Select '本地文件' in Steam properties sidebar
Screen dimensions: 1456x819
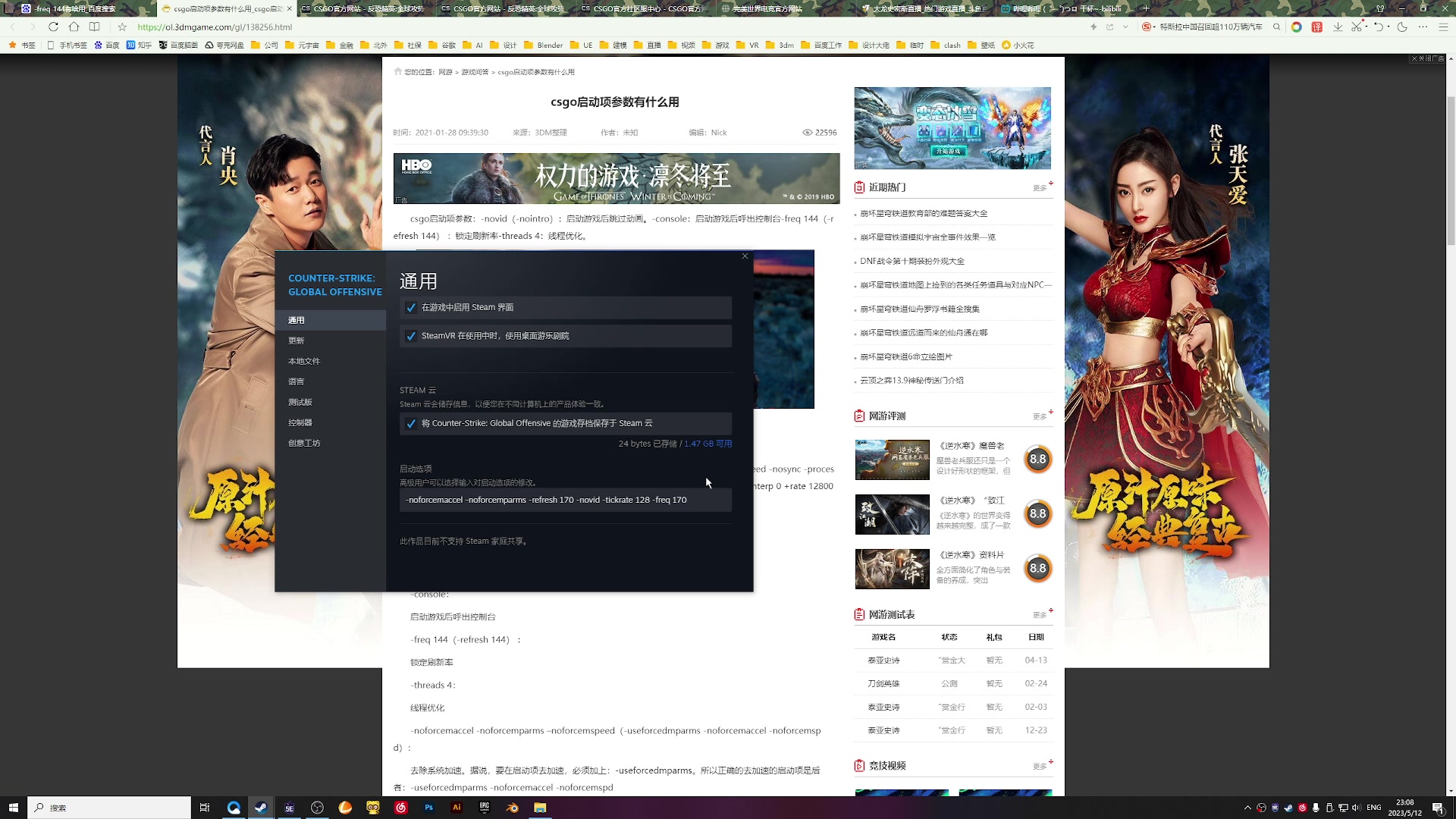330,361
